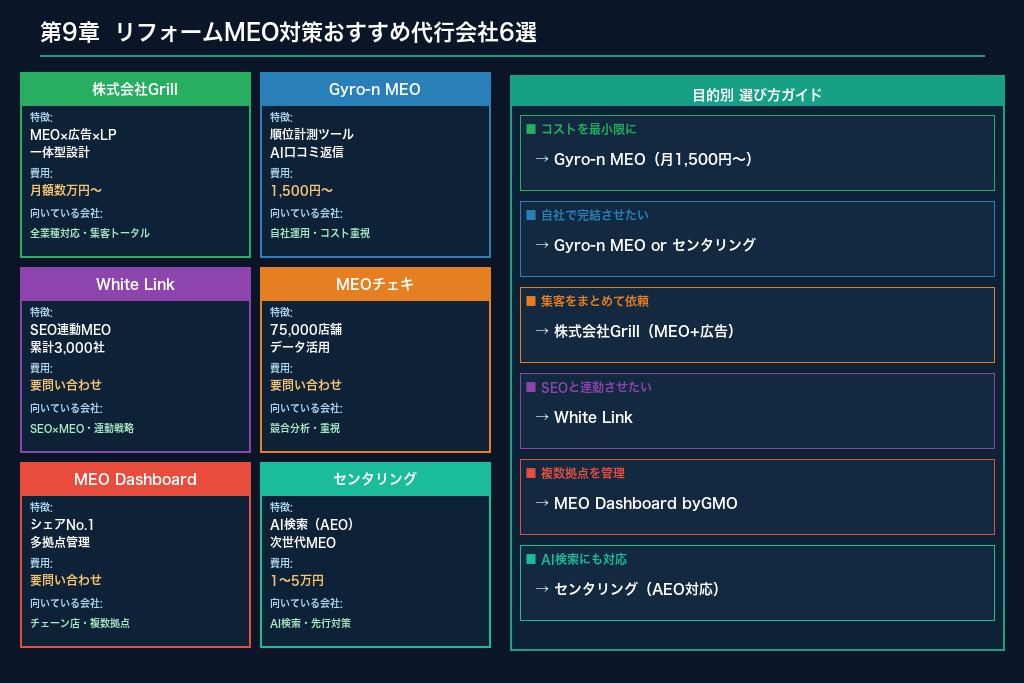Click the chapter title 第9章 リフォームMEO対策おすすめ代行会社6選
This screenshot has width=1024, height=683.
click(x=288, y=33)
